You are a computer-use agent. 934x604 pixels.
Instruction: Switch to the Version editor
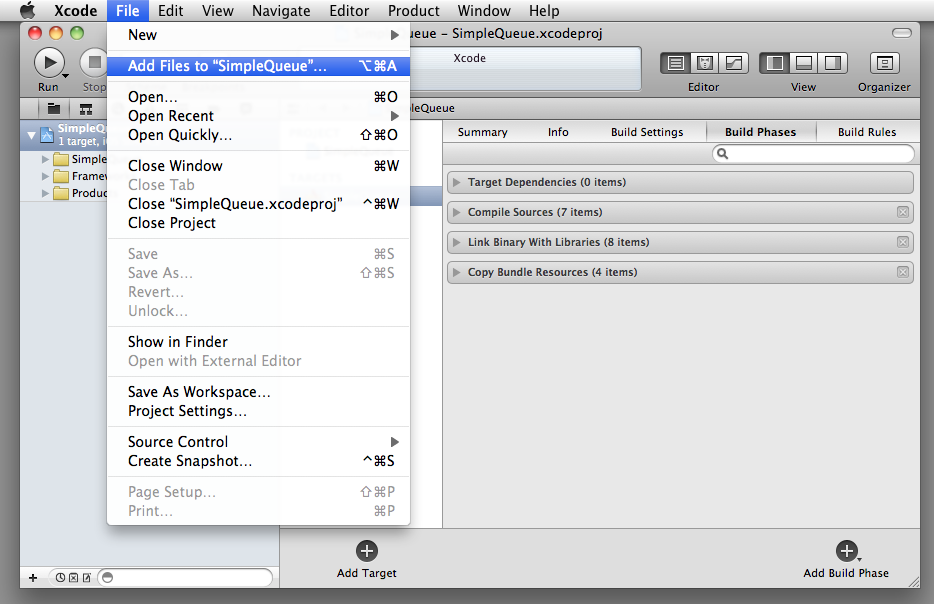(734, 63)
